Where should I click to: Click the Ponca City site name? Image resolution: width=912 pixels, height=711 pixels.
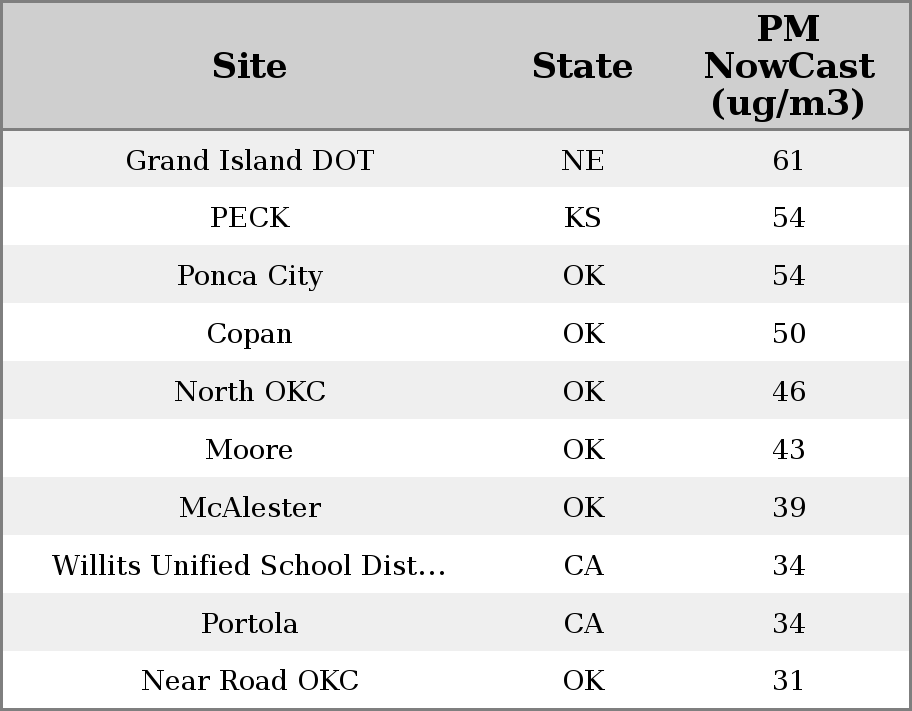249,276
